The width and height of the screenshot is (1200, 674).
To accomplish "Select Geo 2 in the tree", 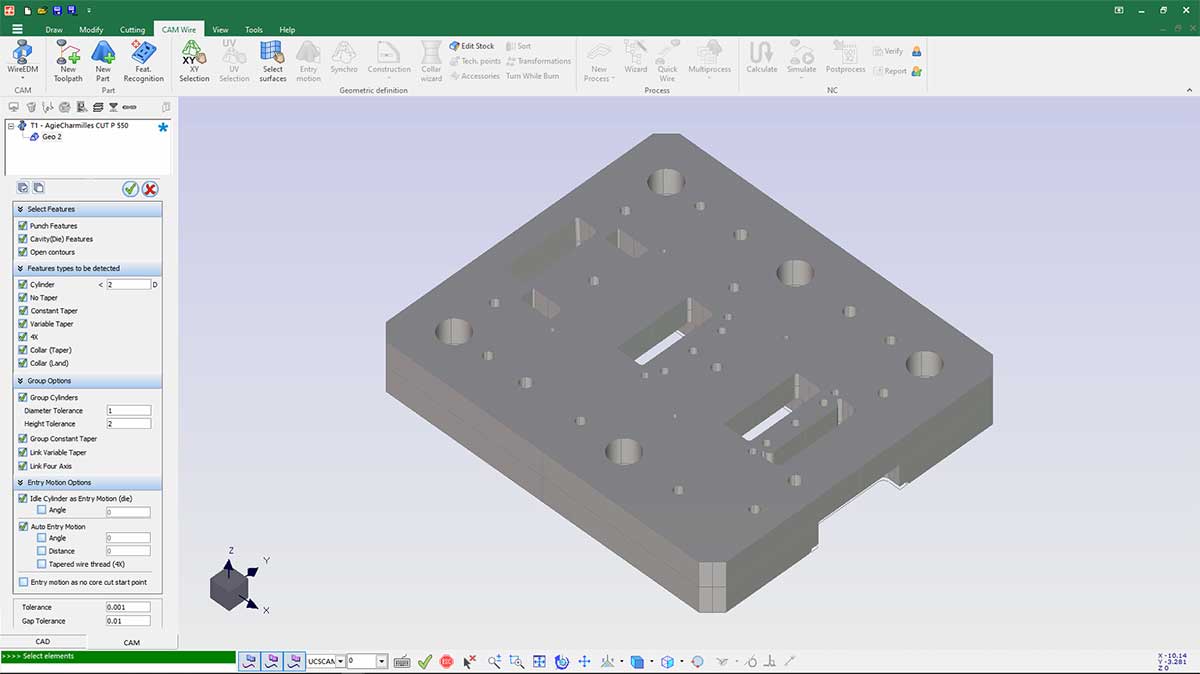I will pos(51,137).
